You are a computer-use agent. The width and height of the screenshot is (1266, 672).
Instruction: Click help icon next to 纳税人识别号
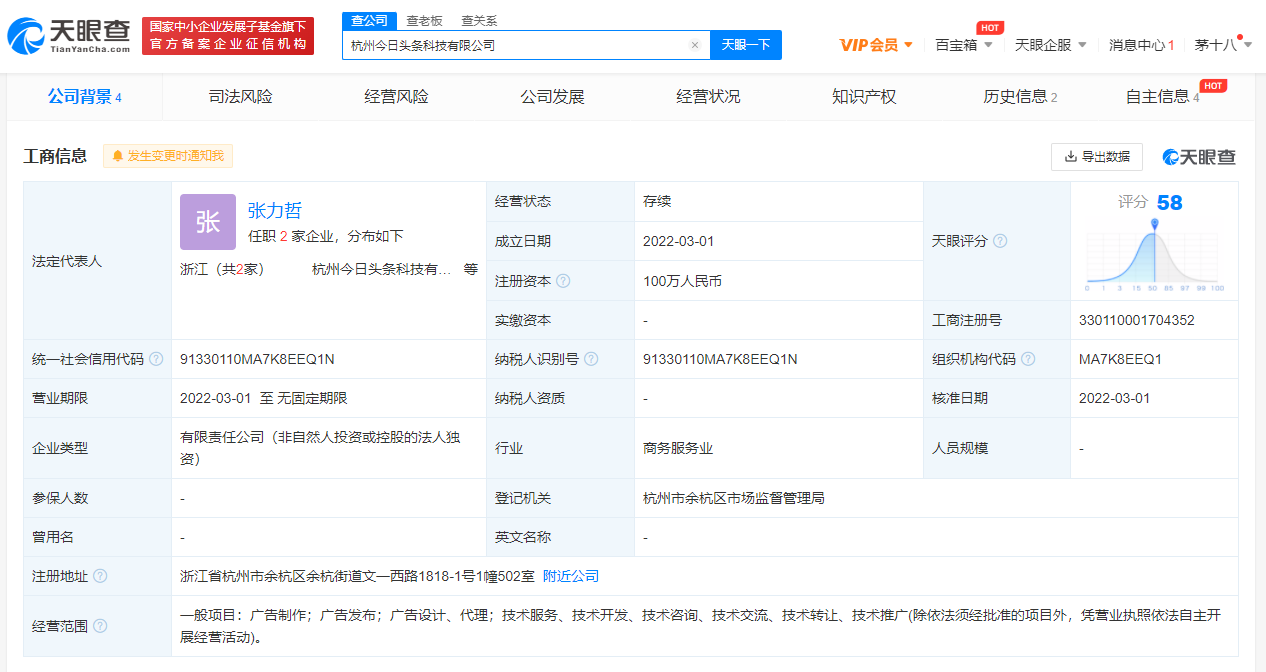coord(591,359)
